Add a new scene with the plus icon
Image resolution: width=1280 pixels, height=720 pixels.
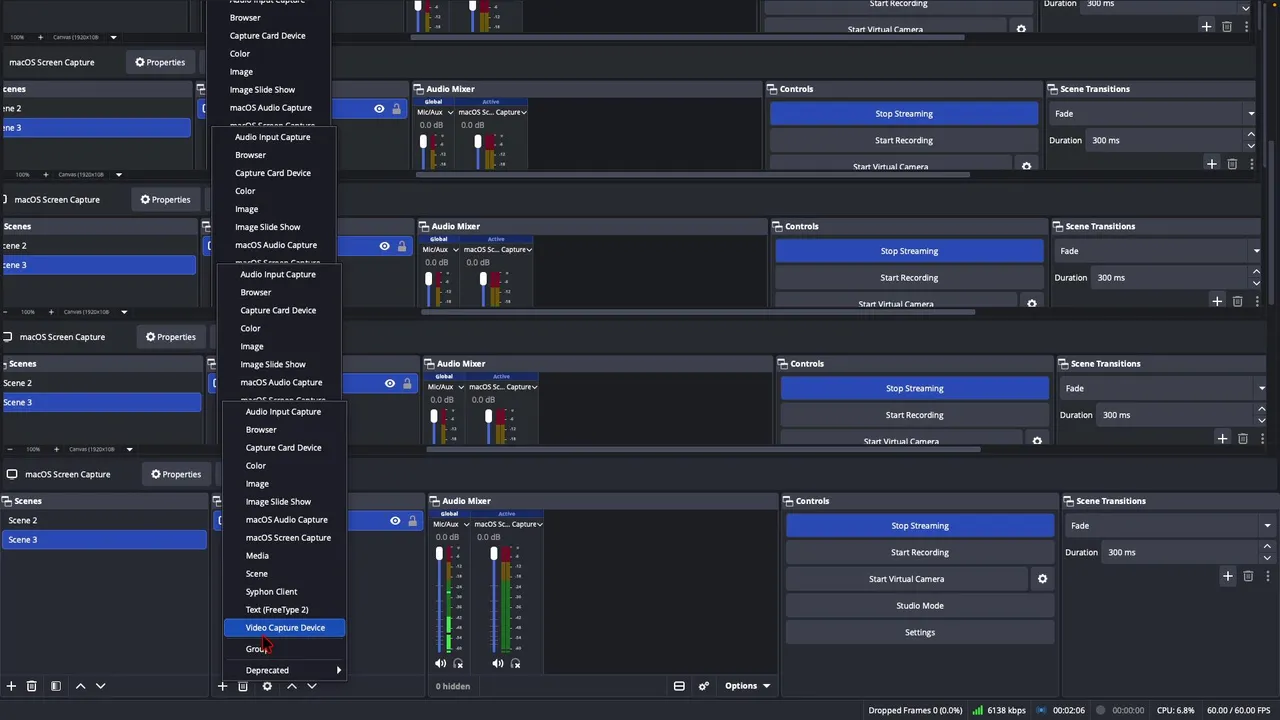point(11,686)
